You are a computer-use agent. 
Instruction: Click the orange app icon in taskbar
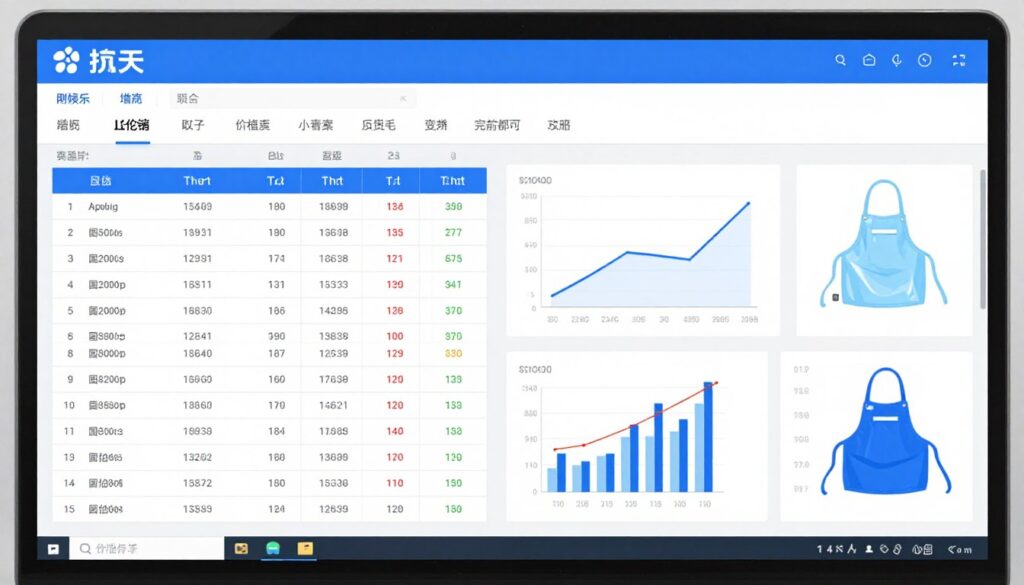click(241, 548)
